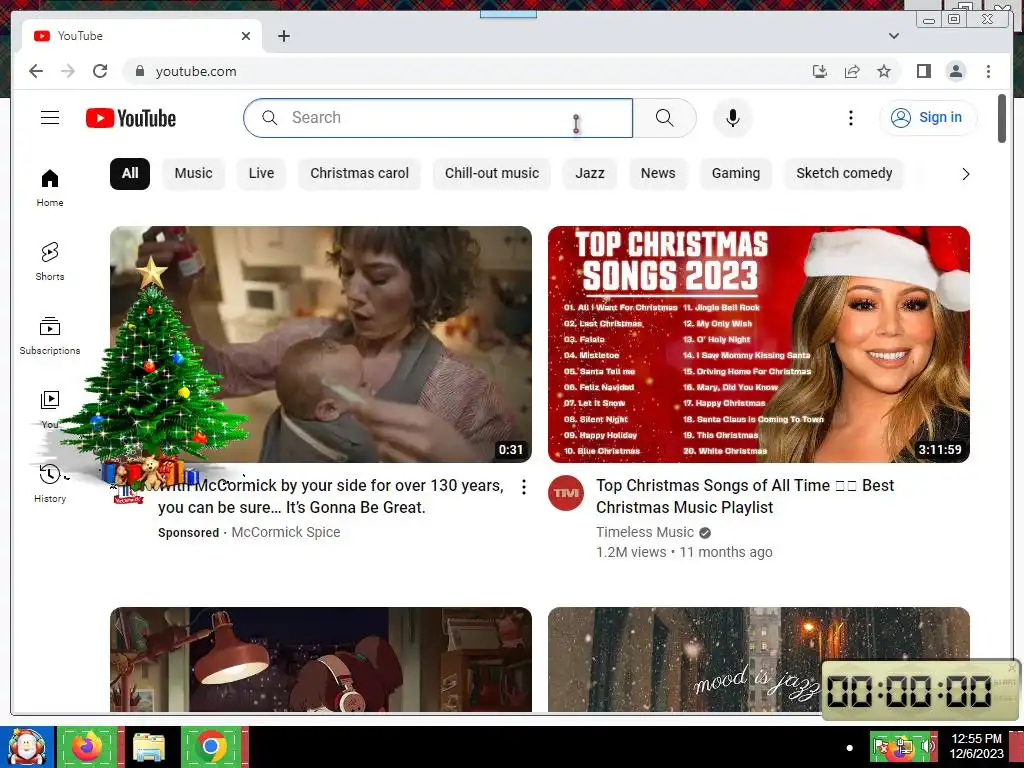1024x768 pixels.
Task: Open more options for McCormick ad
Action: (x=524, y=487)
